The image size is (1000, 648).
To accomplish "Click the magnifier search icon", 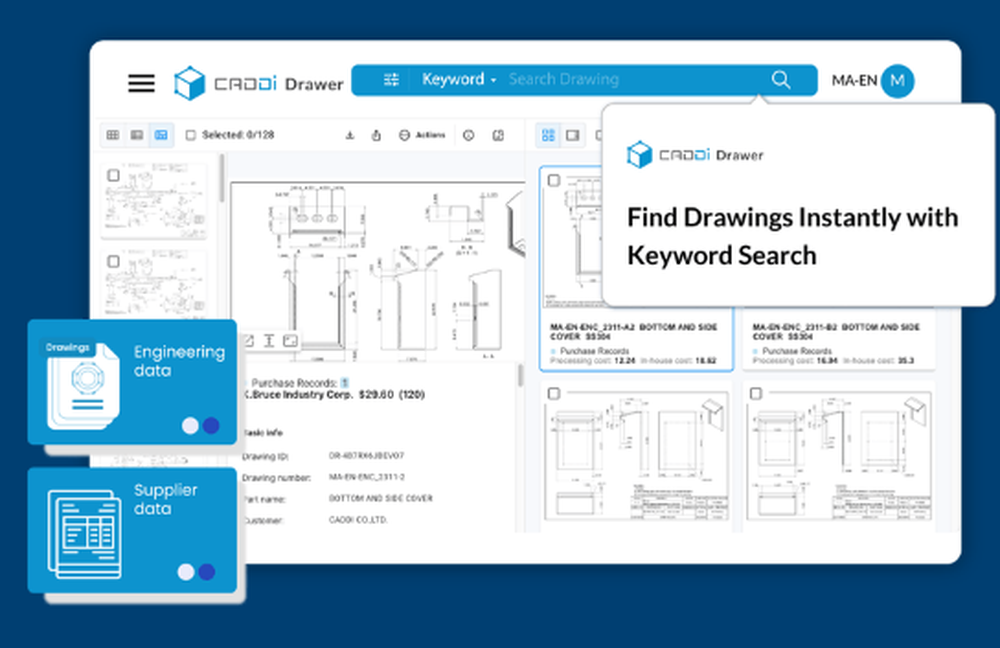I will pyautogui.click(x=781, y=80).
